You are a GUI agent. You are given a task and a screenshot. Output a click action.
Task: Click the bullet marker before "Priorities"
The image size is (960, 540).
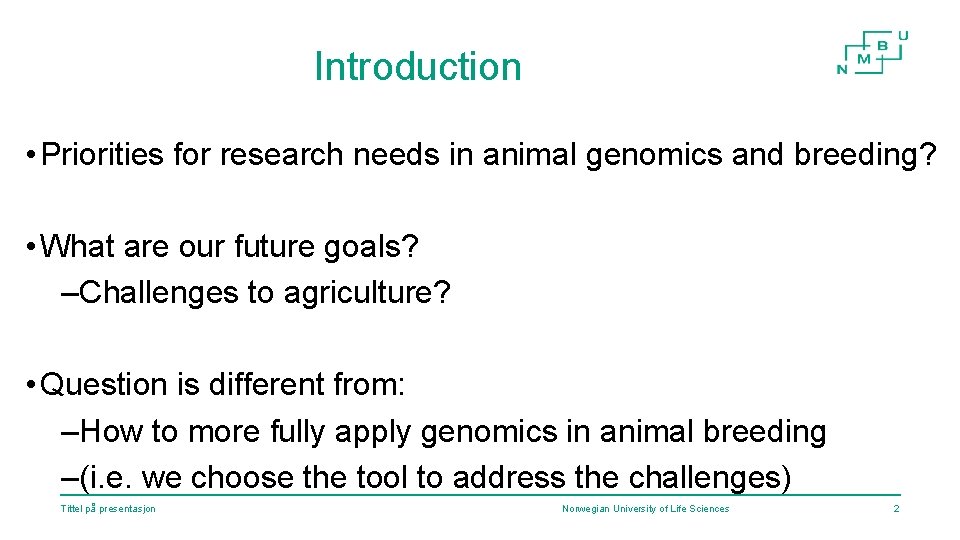33,156
